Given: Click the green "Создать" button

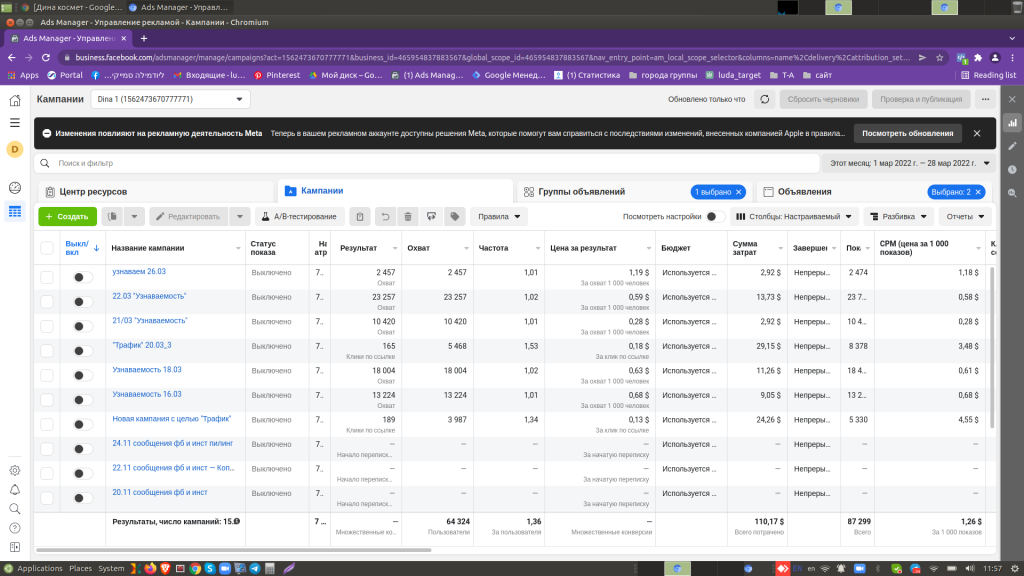Looking at the screenshot, I should 67,216.
